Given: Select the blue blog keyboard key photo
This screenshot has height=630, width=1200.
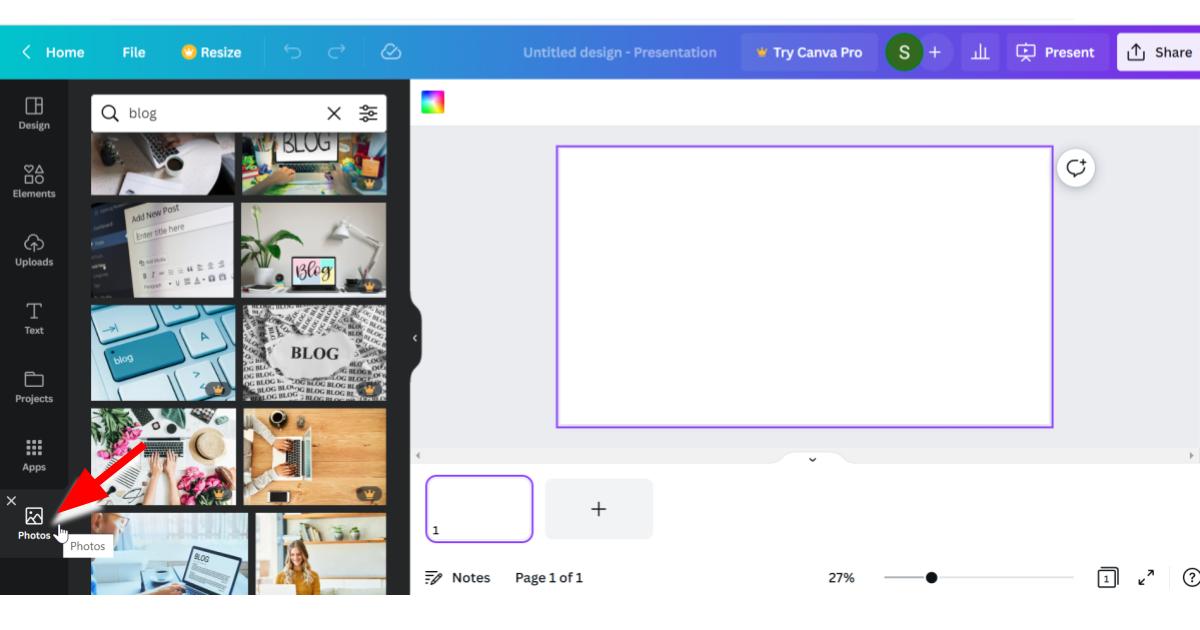Looking at the screenshot, I should pyautogui.click(x=163, y=353).
